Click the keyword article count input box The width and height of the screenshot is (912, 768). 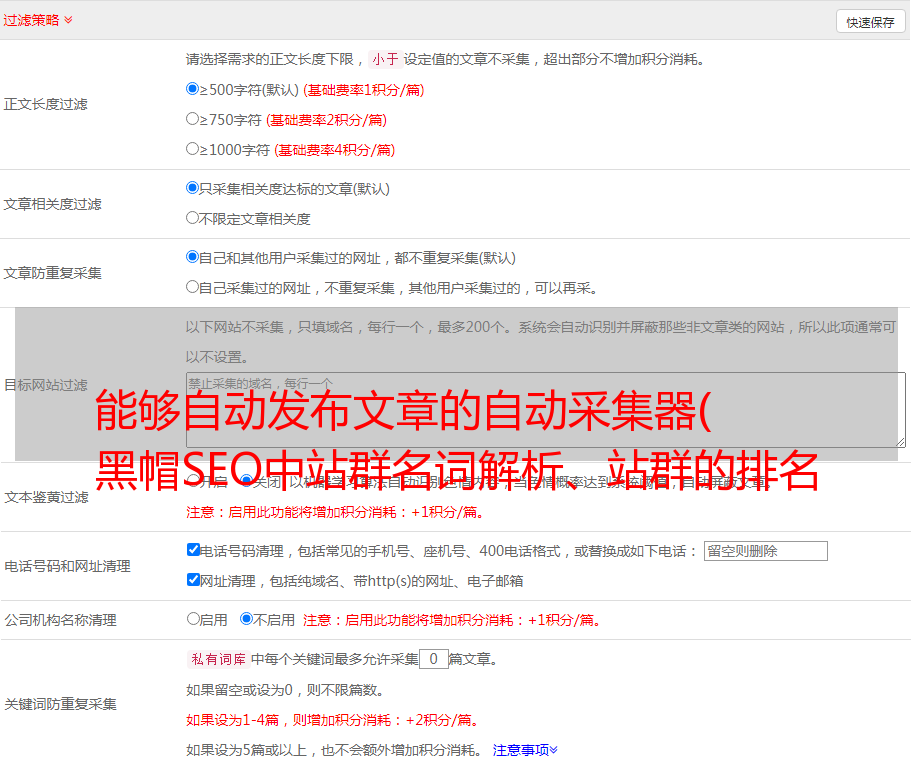point(433,659)
